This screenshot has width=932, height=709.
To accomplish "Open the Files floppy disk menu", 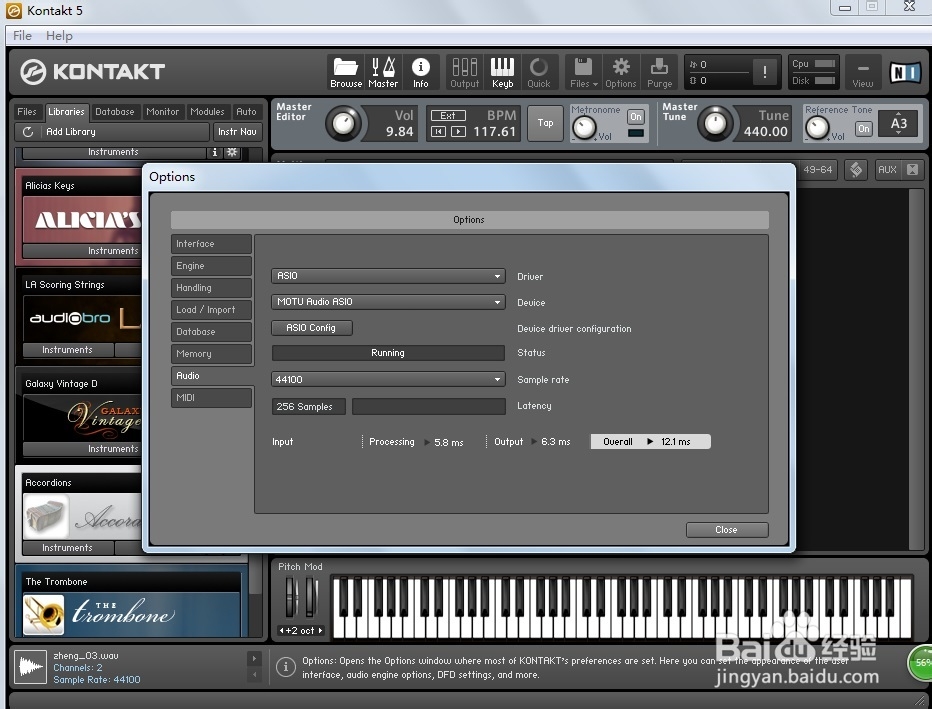I will coord(583,72).
